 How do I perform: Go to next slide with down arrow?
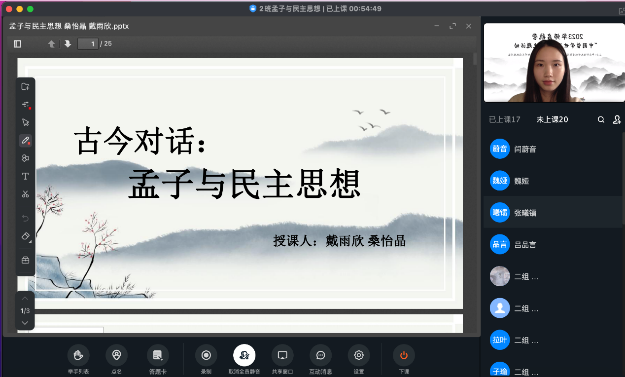pyautogui.click(x=68, y=44)
